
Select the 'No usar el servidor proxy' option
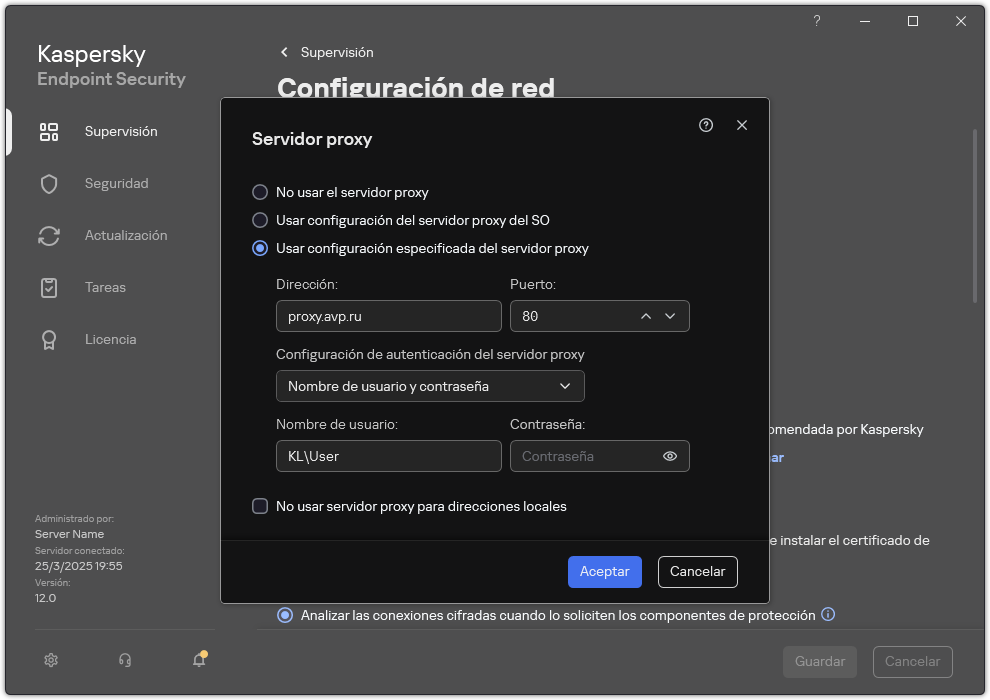point(260,192)
